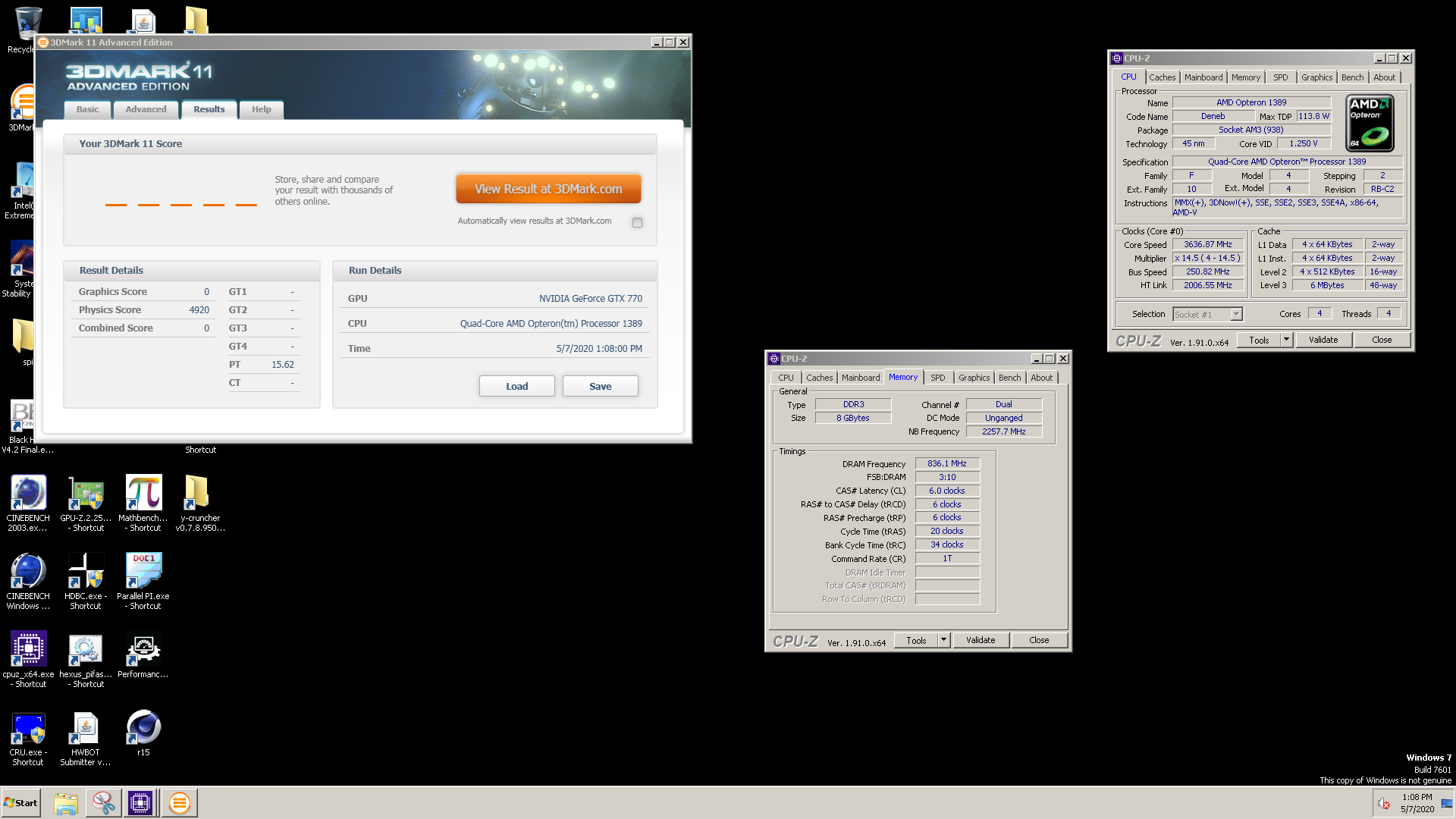Image resolution: width=1456 pixels, height=819 pixels.
Task: Open the Snipping Tool taskbar icon
Action: pyautogui.click(x=103, y=803)
